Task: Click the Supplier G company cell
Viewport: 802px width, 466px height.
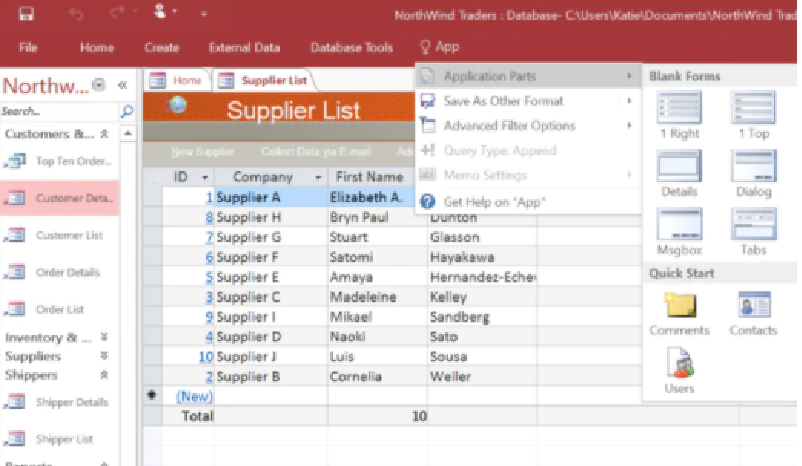Action: [271, 237]
